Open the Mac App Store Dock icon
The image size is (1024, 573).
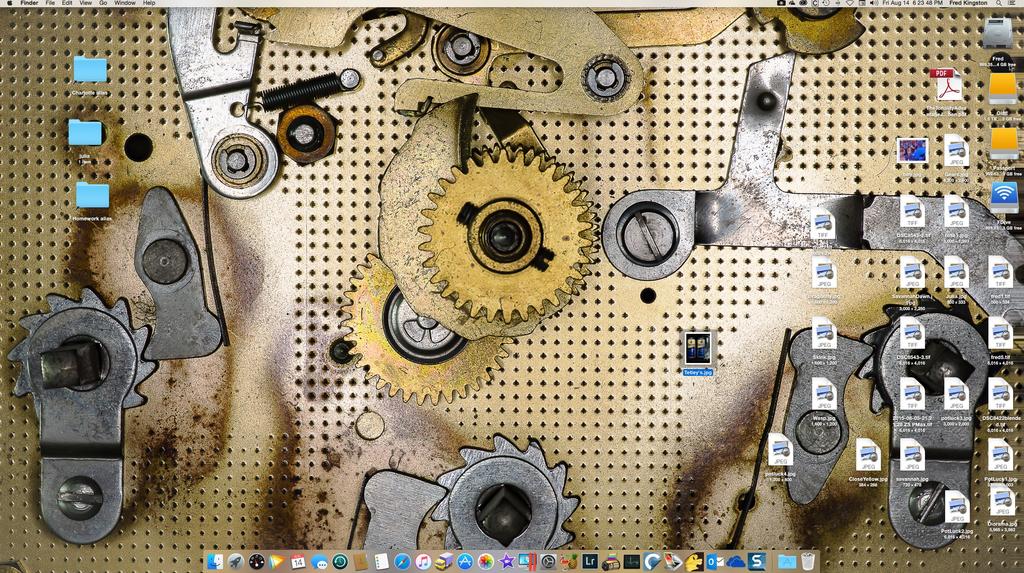tap(465, 562)
